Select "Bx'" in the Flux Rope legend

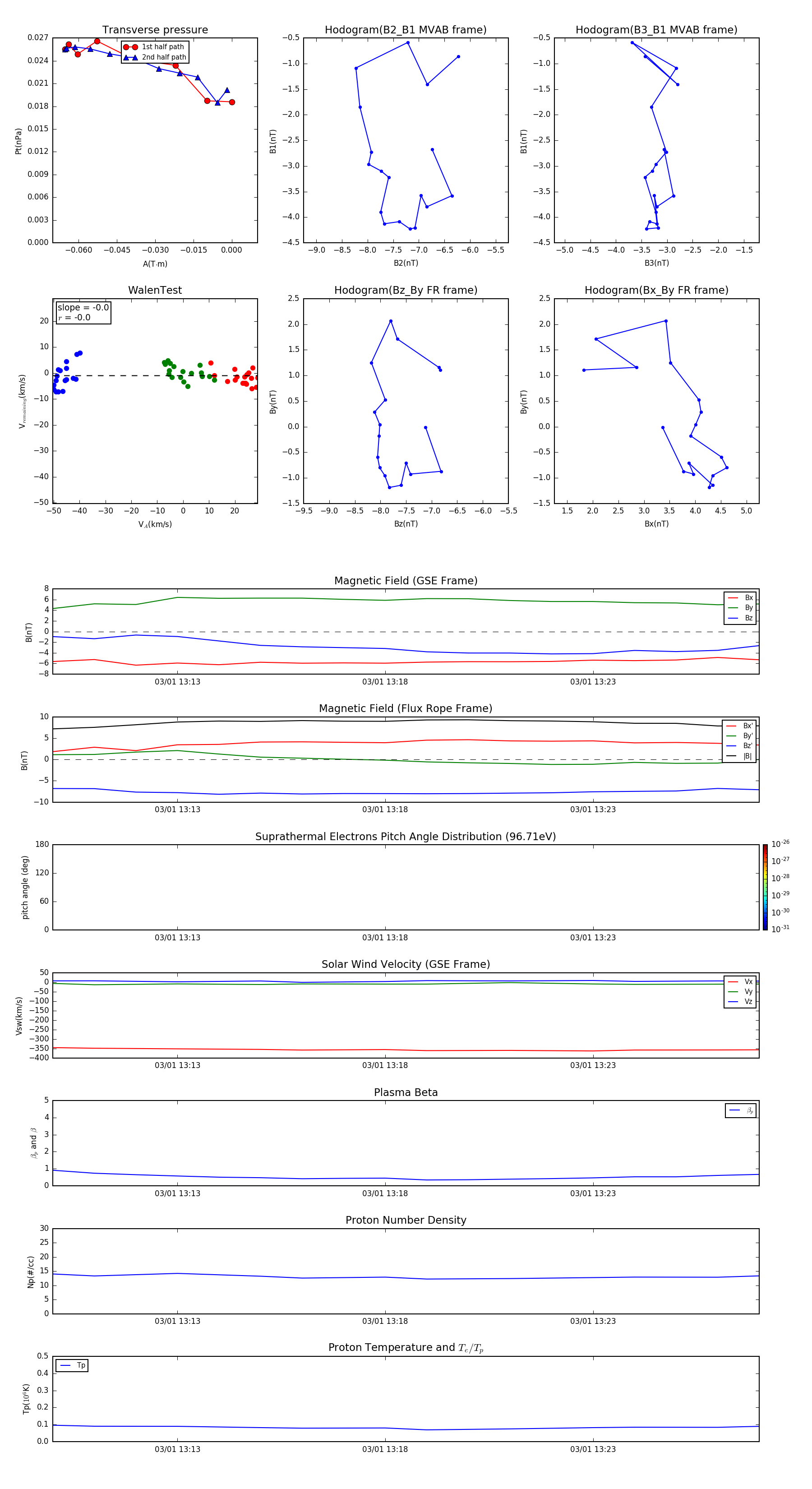[x=740, y=726]
